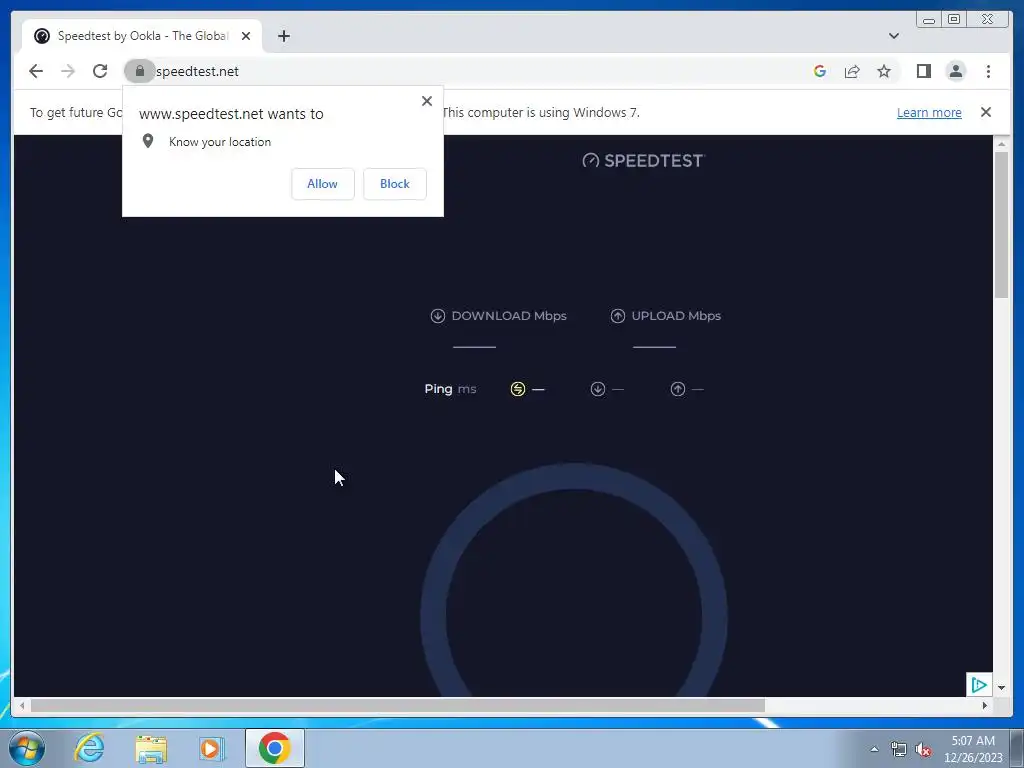Viewport: 1024px width, 768px height.
Task: Click the Chrome taskbar button
Action: pyautogui.click(x=274, y=748)
